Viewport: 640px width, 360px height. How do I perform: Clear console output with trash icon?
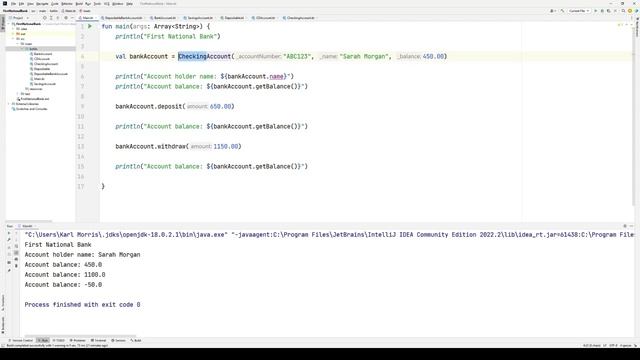tap(16, 266)
